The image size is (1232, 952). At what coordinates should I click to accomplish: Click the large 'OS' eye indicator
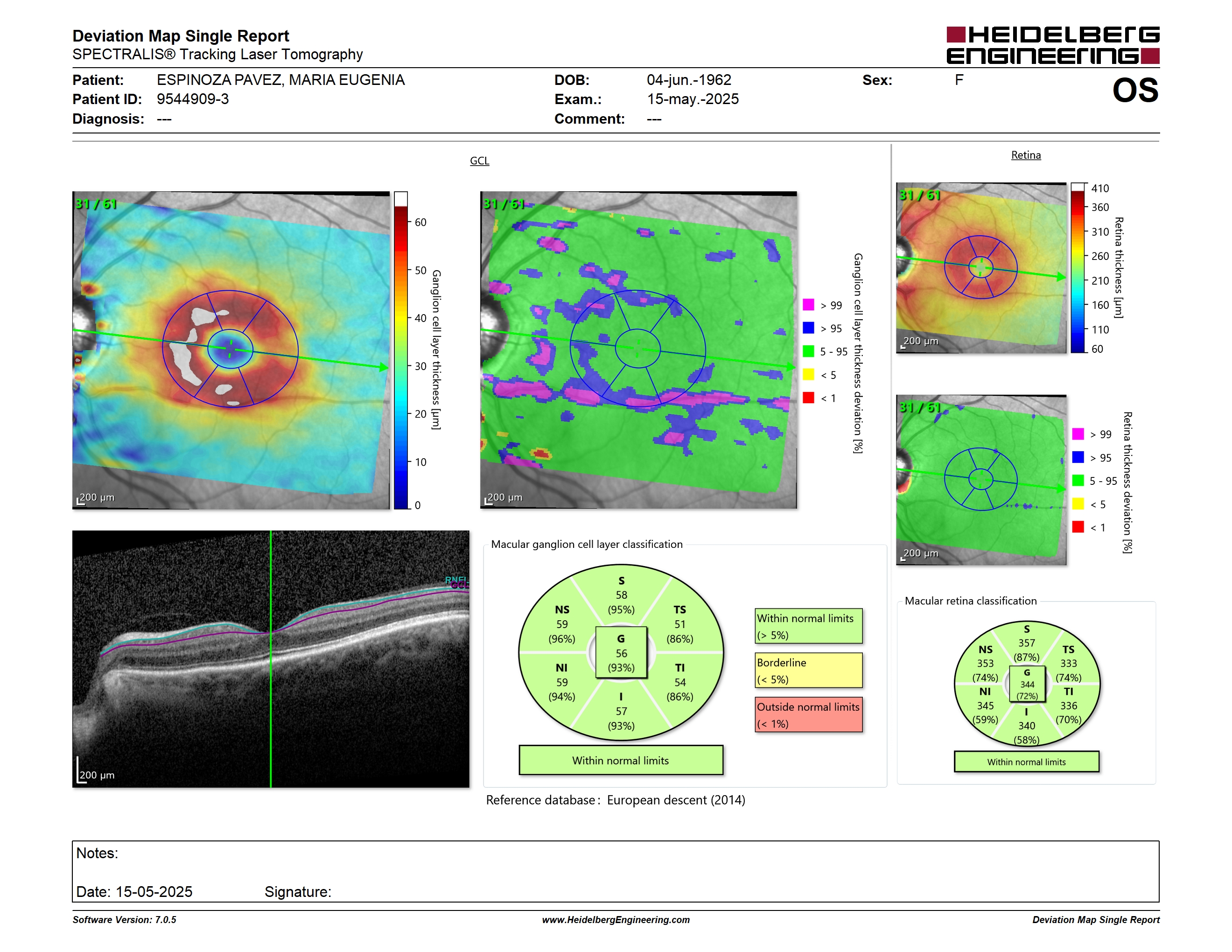tap(1135, 90)
